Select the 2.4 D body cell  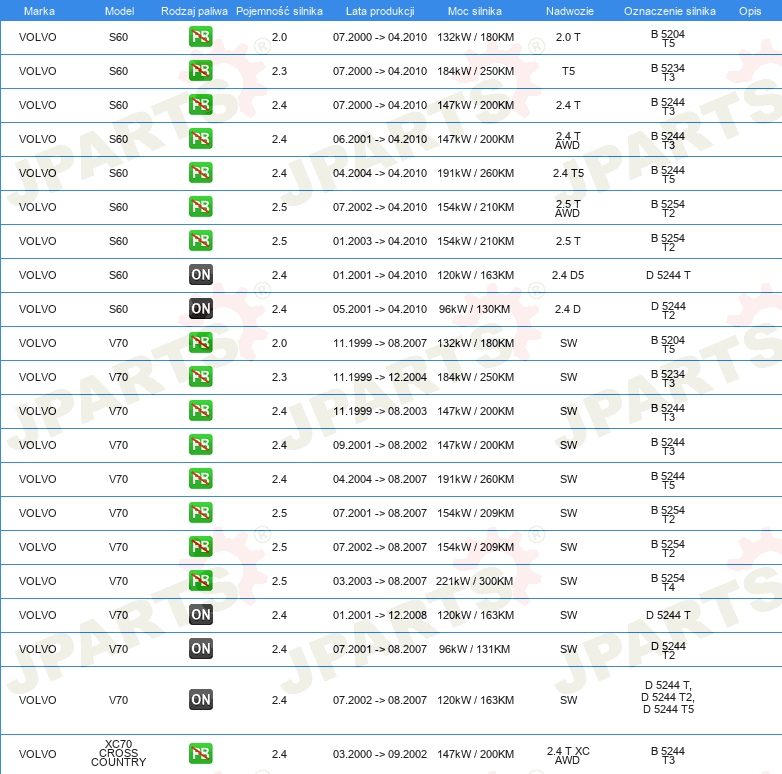coord(568,309)
